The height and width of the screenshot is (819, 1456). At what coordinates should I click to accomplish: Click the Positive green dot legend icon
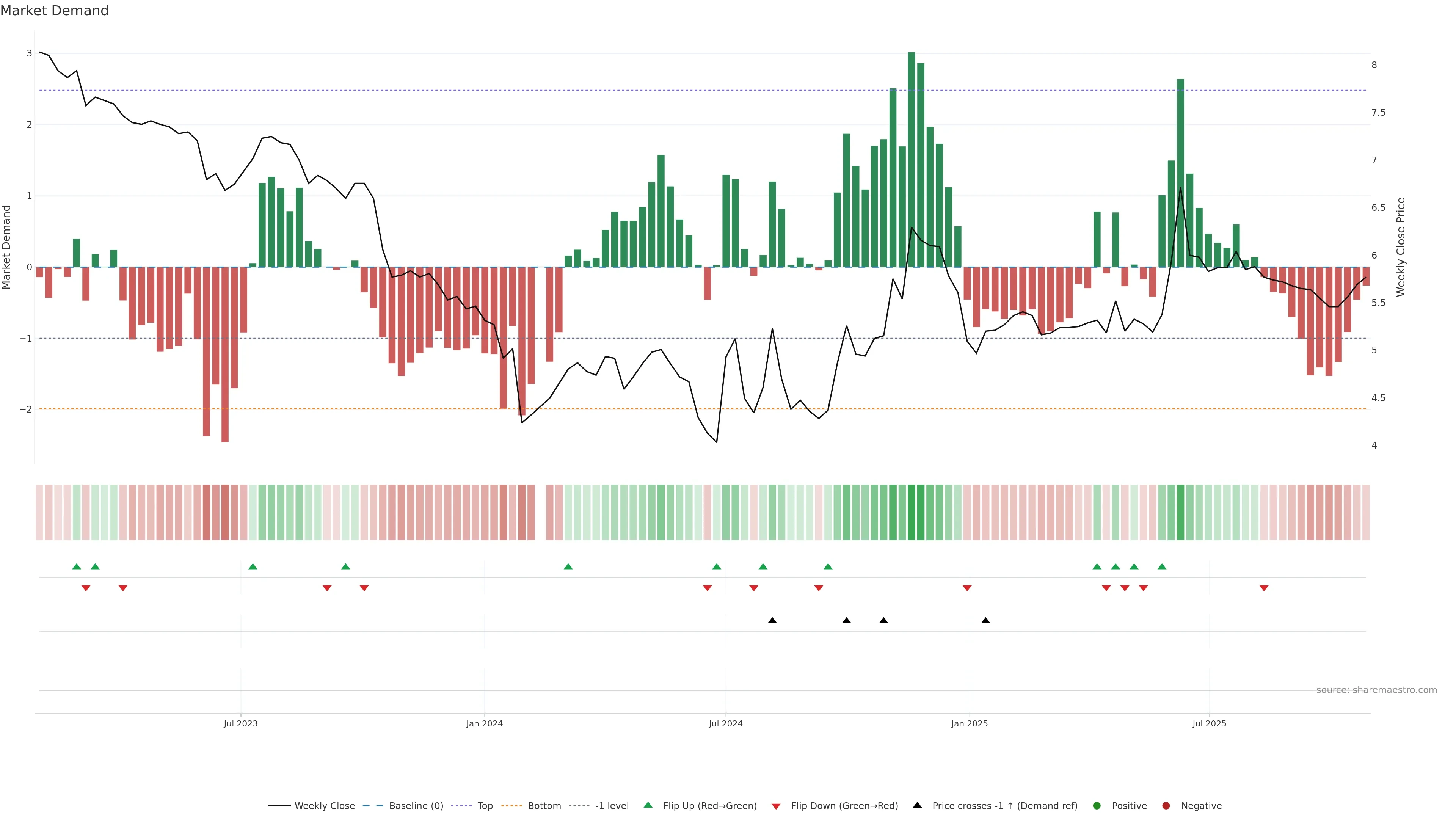pyautogui.click(x=1097, y=806)
